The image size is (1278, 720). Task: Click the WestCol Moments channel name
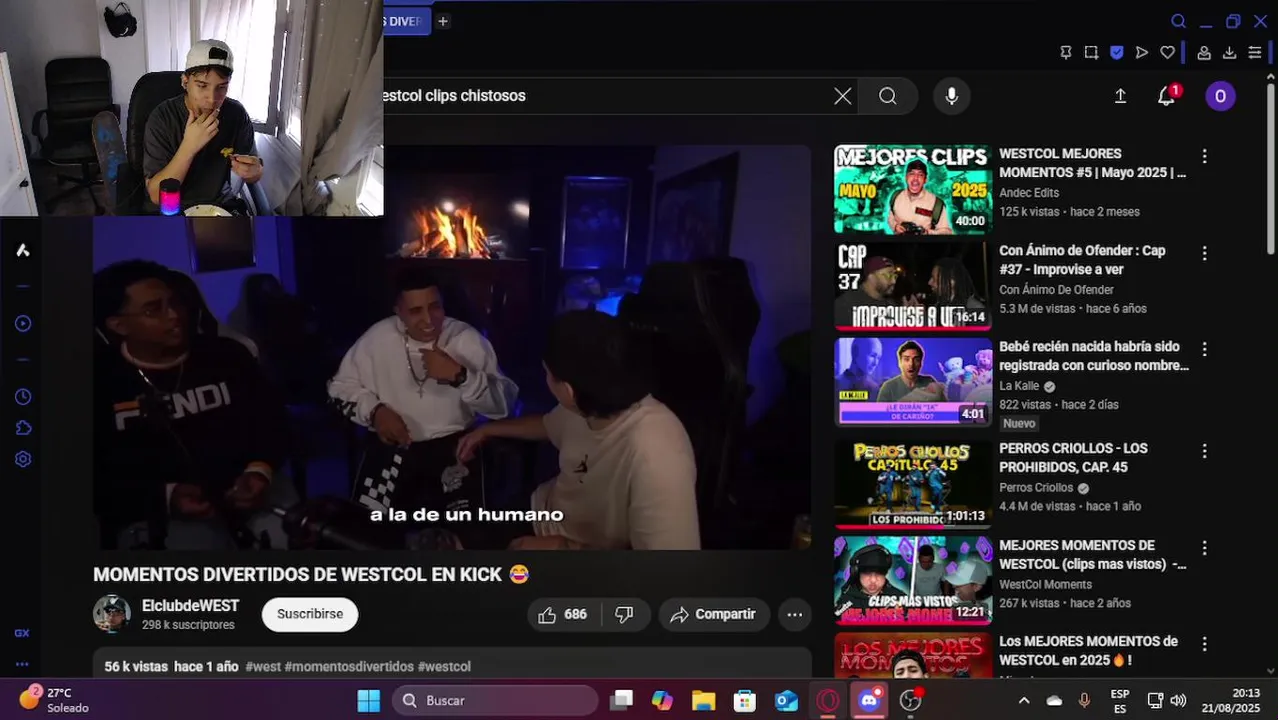click(x=1045, y=585)
